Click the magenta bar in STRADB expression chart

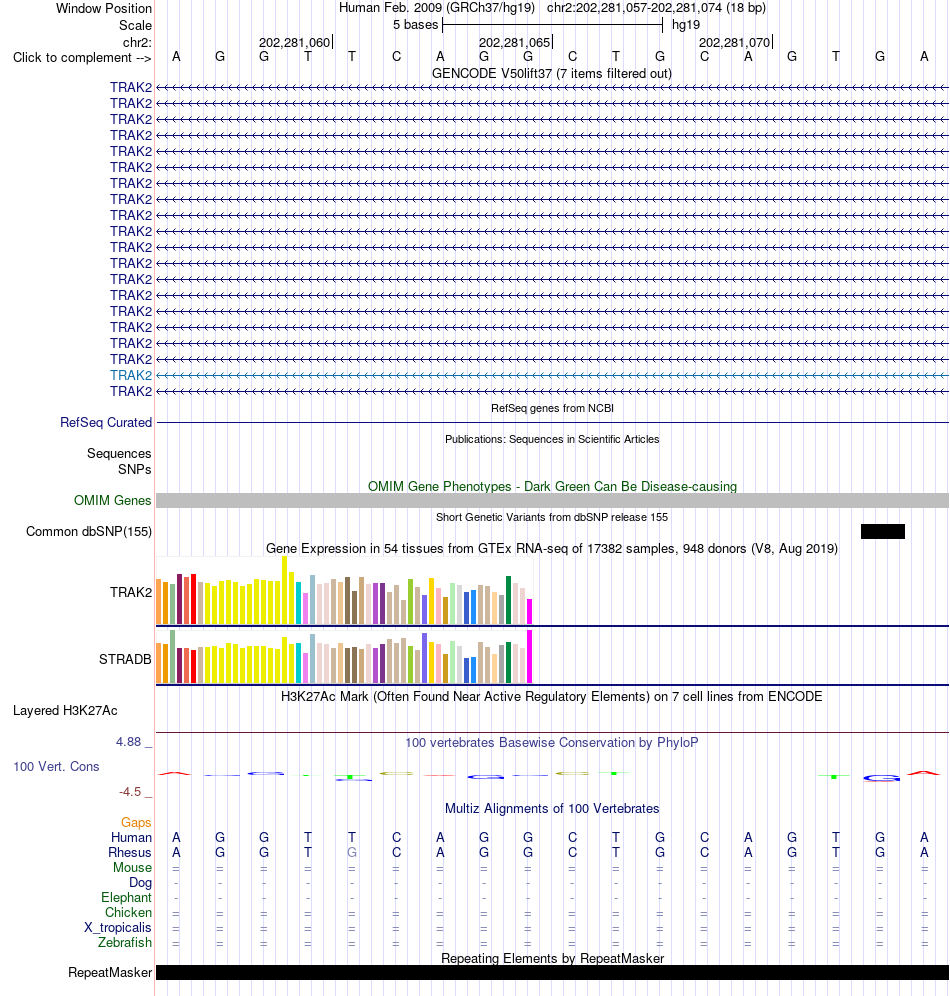pos(530,657)
